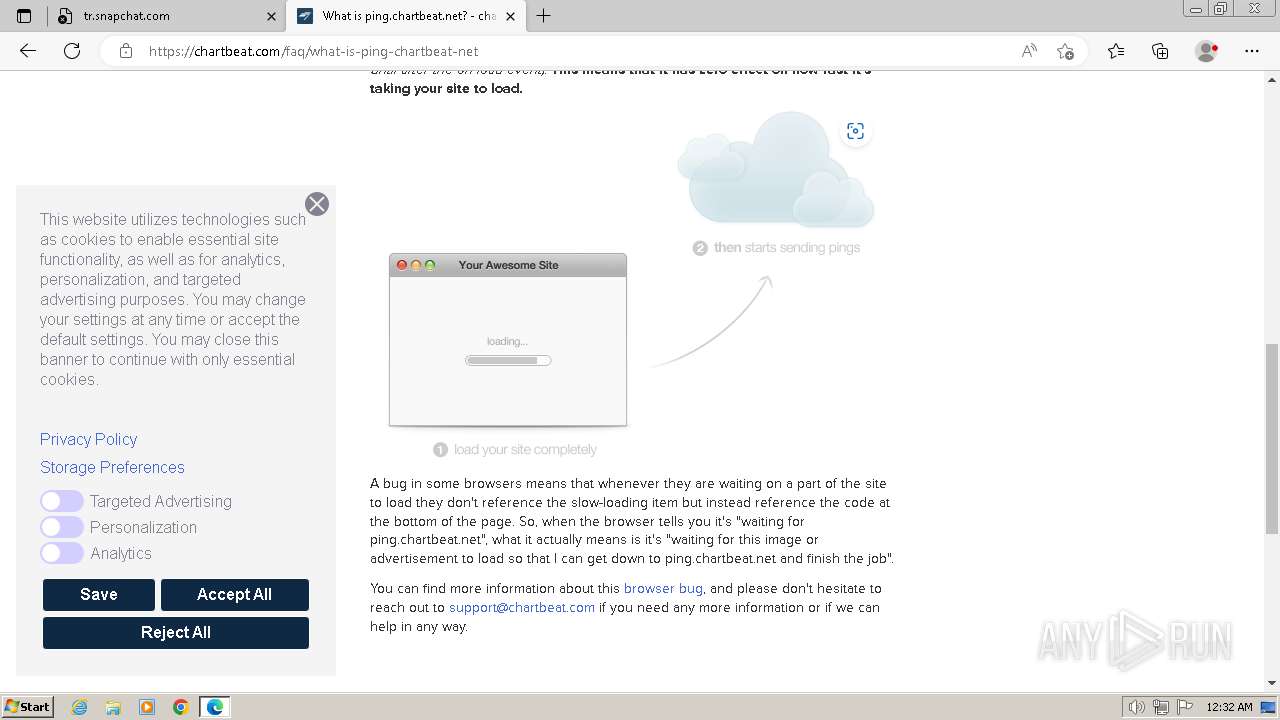Add this page to favorites
This screenshot has width=1280, height=720.
[1065, 51]
